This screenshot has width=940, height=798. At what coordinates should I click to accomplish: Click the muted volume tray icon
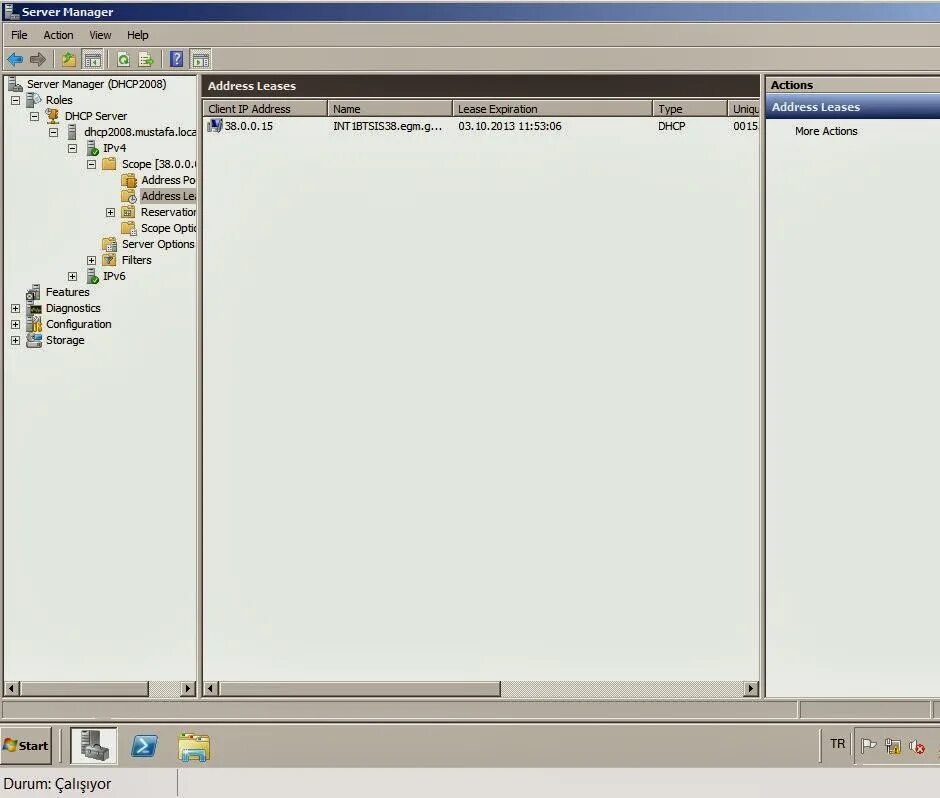pyautogui.click(x=917, y=746)
